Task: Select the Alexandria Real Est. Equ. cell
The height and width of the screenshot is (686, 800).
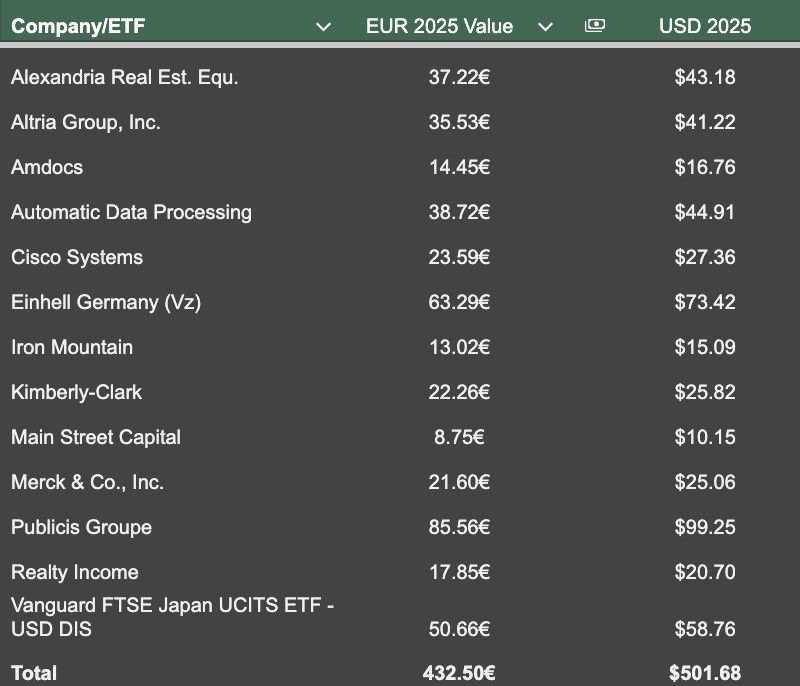Action: (125, 77)
